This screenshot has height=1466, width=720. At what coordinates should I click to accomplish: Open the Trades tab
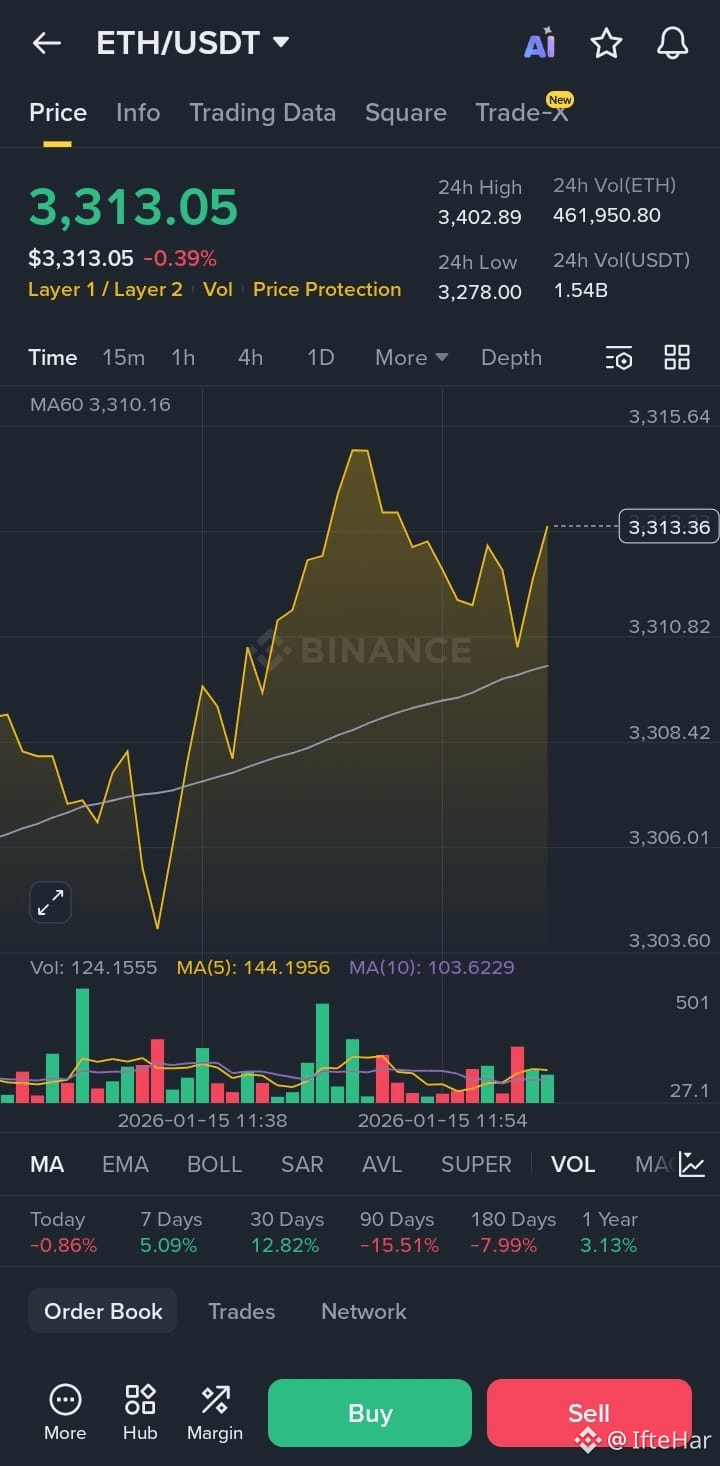coord(241,1311)
